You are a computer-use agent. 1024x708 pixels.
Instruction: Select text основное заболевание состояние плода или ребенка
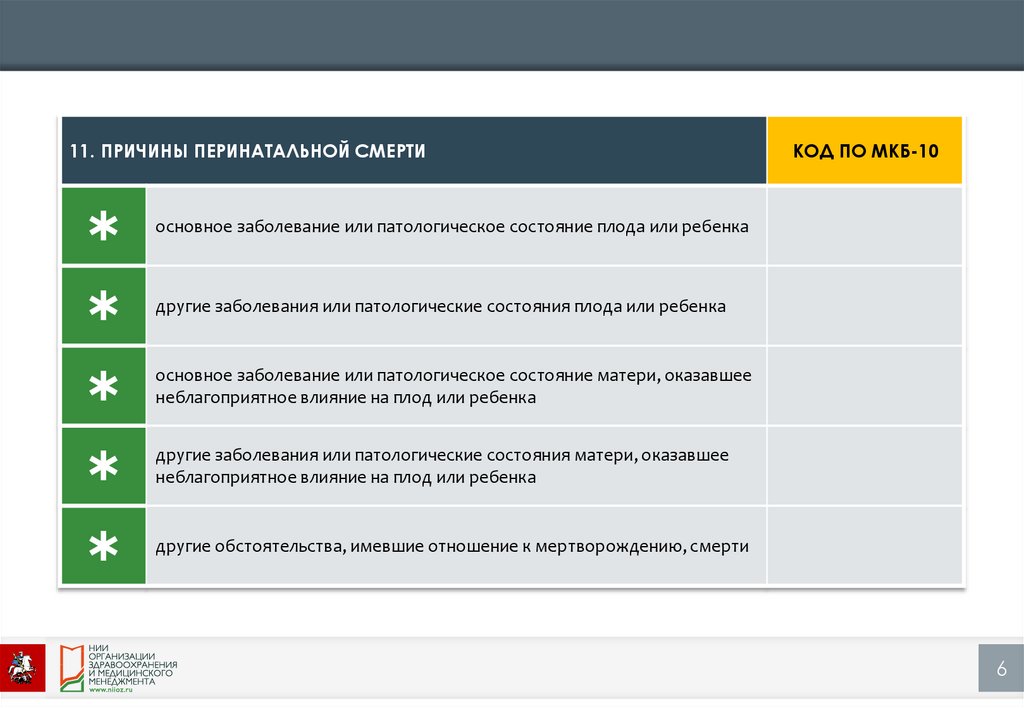tap(451, 227)
